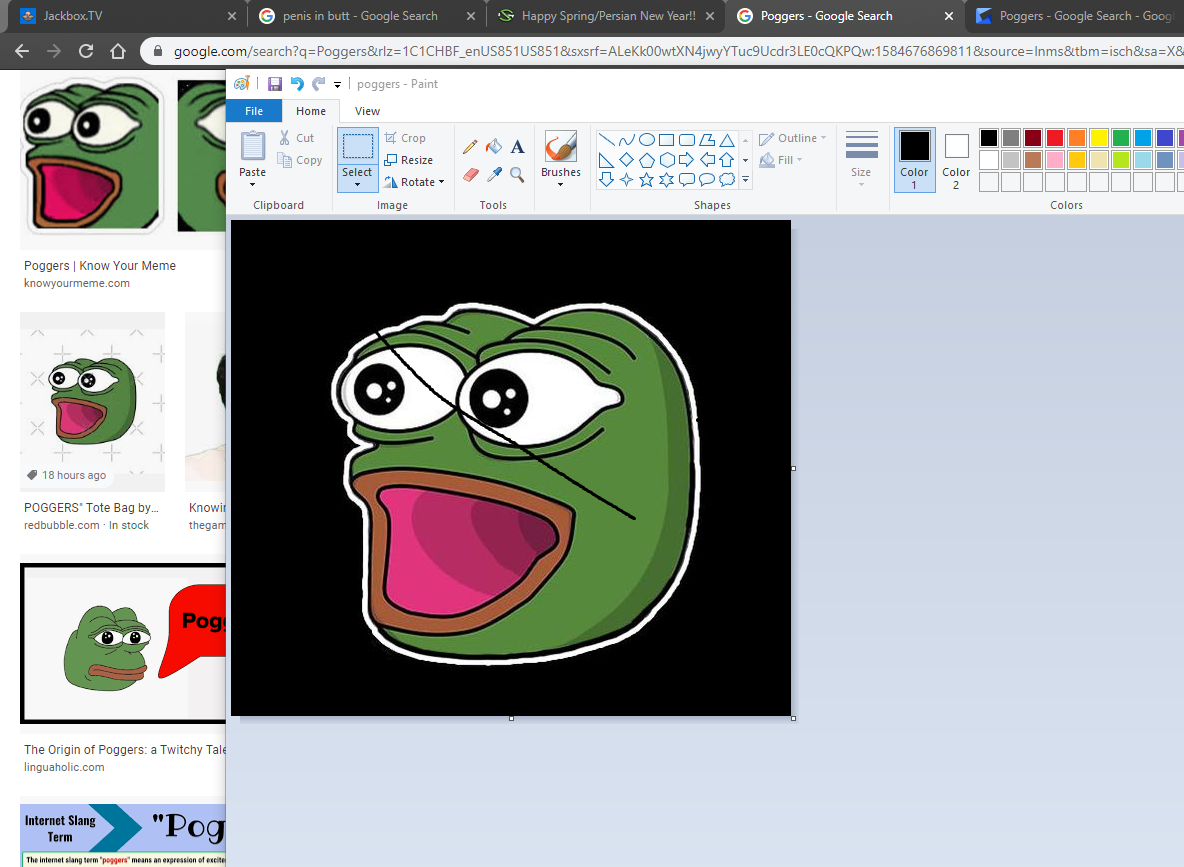
Task: Switch to the View ribbon tab
Action: [367, 111]
